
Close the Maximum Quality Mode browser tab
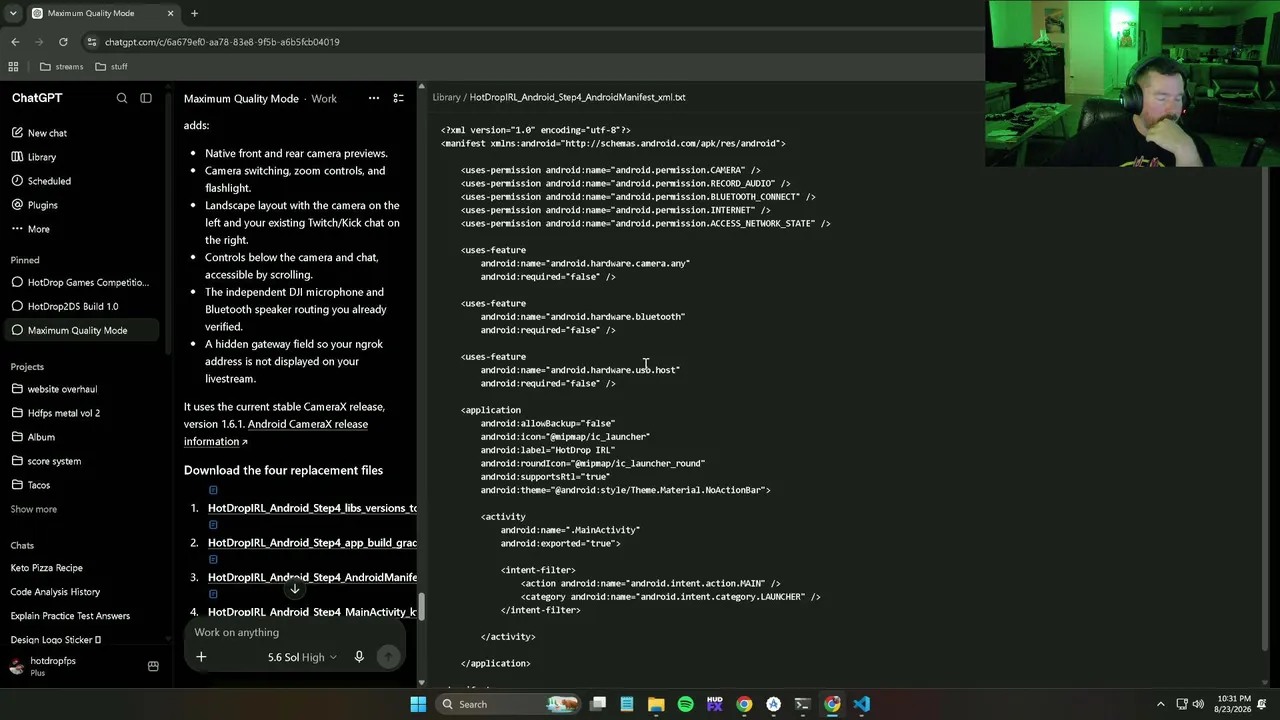[x=170, y=14]
